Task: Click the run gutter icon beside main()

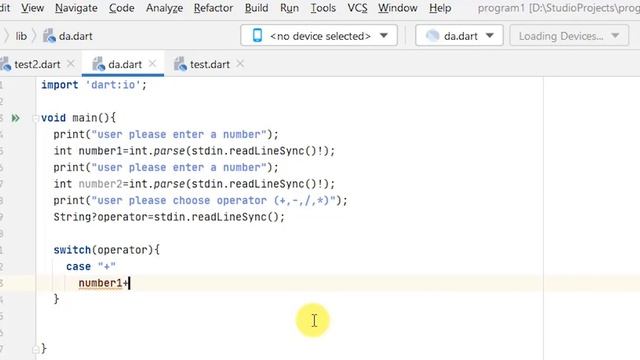Action: 16,118
